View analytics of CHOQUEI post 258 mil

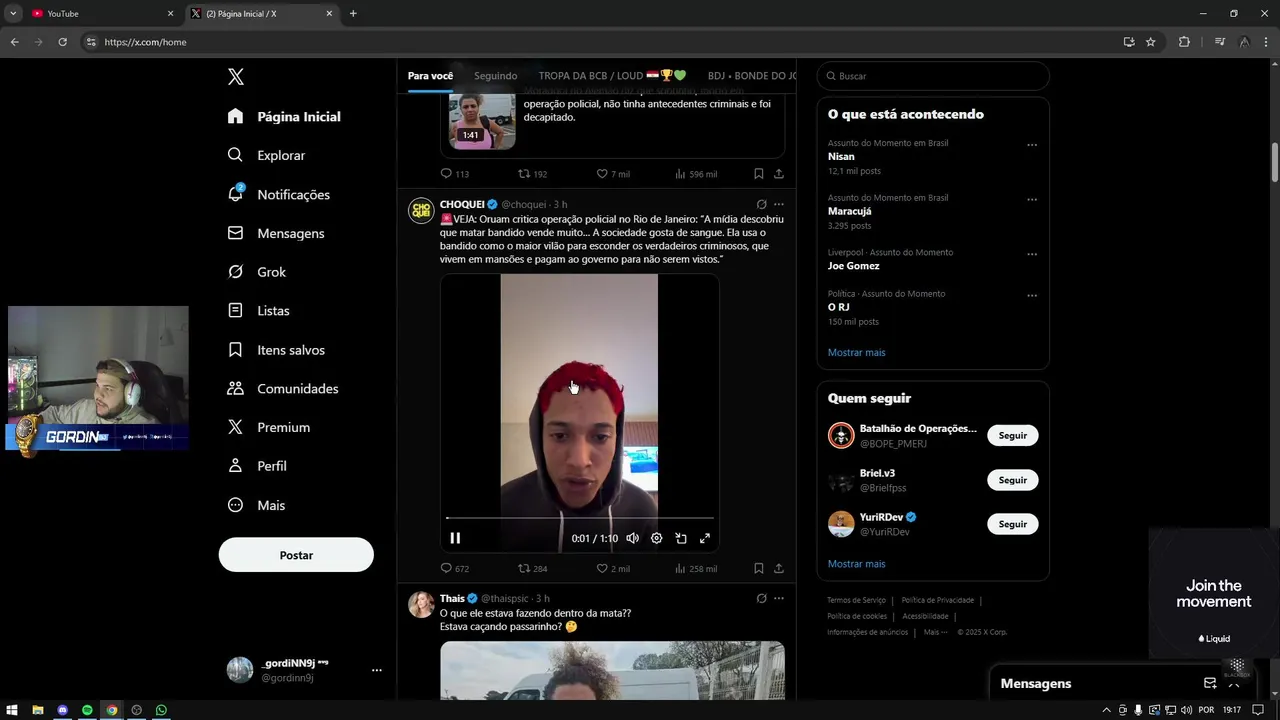tap(696, 568)
